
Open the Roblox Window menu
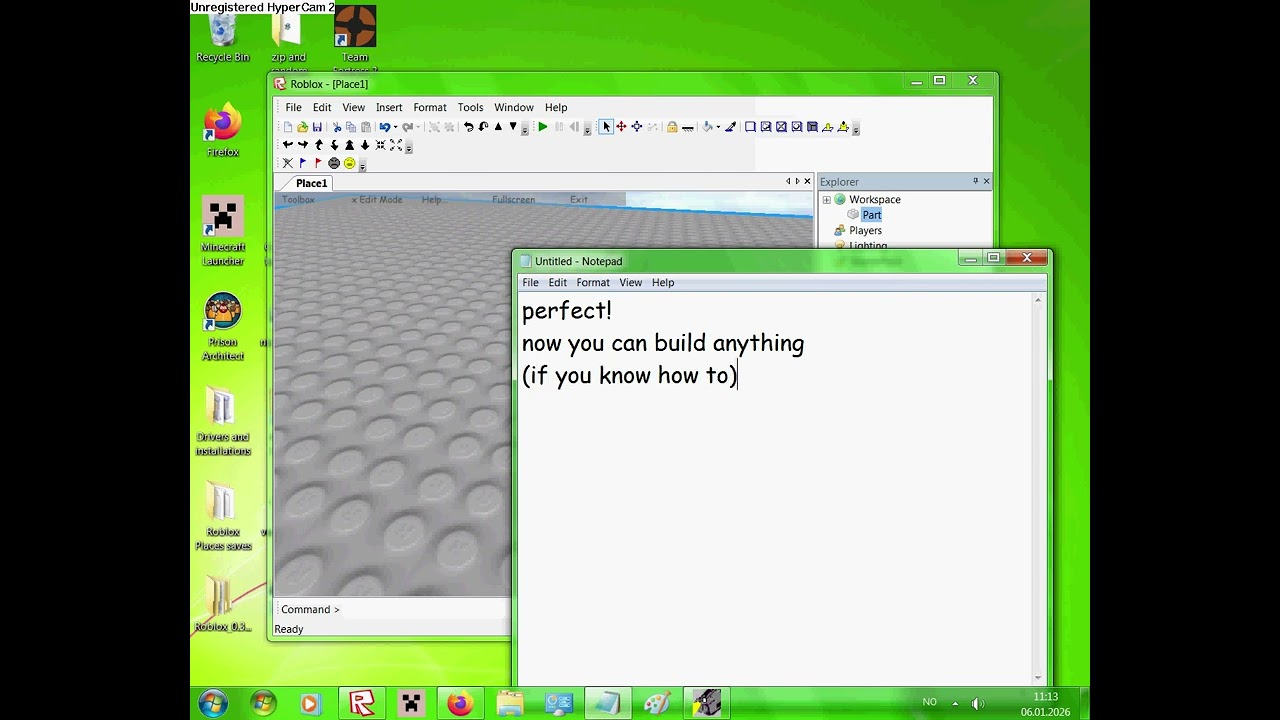coord(514,107)
